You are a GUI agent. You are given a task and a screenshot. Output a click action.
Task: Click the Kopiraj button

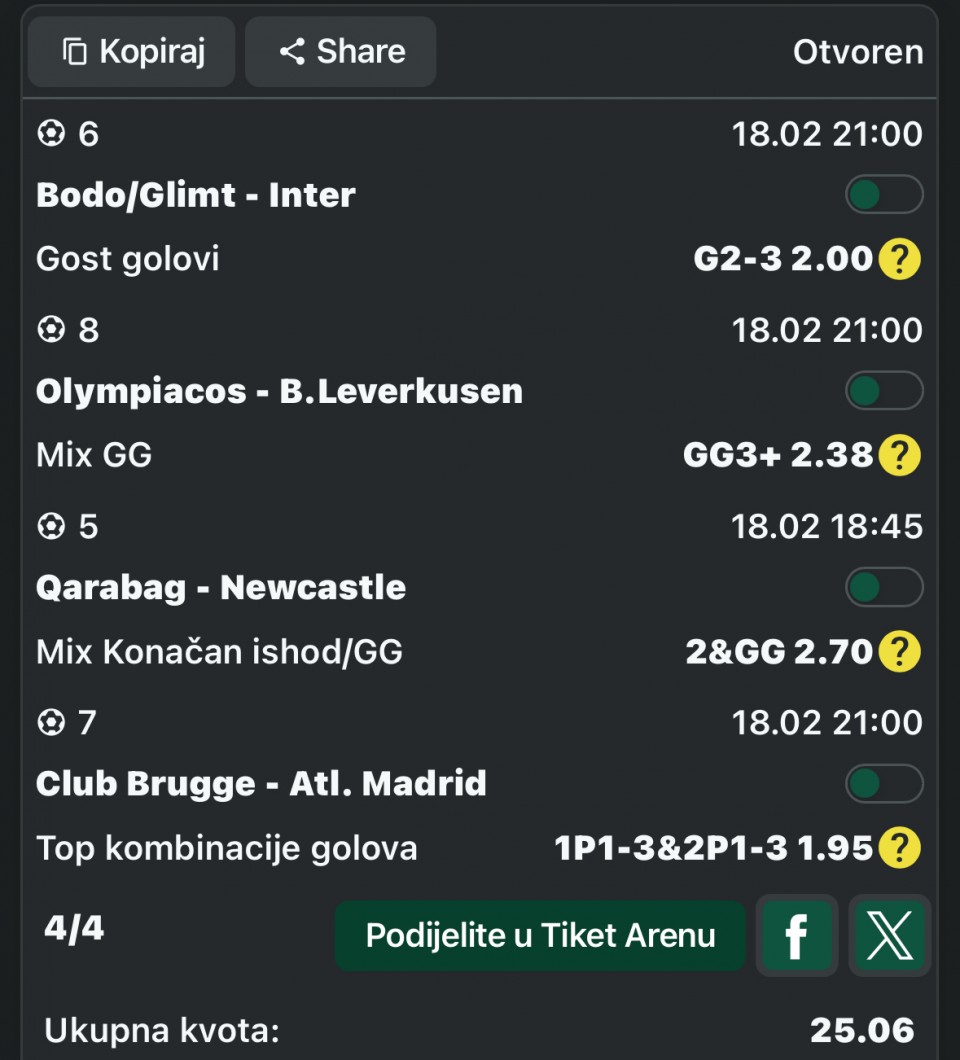pos(132,52)
